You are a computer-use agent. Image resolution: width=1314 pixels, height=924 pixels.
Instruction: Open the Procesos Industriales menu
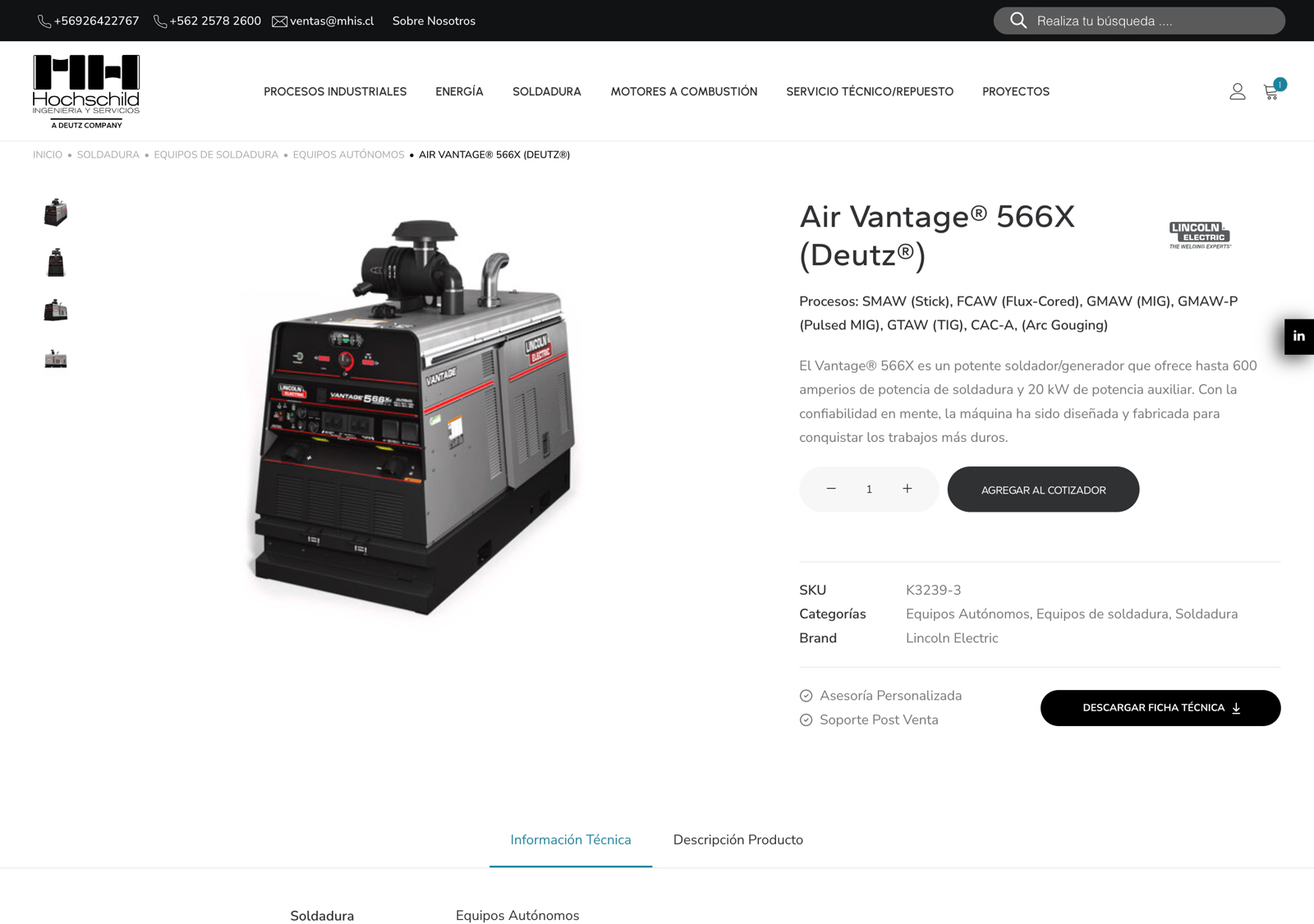334,92
